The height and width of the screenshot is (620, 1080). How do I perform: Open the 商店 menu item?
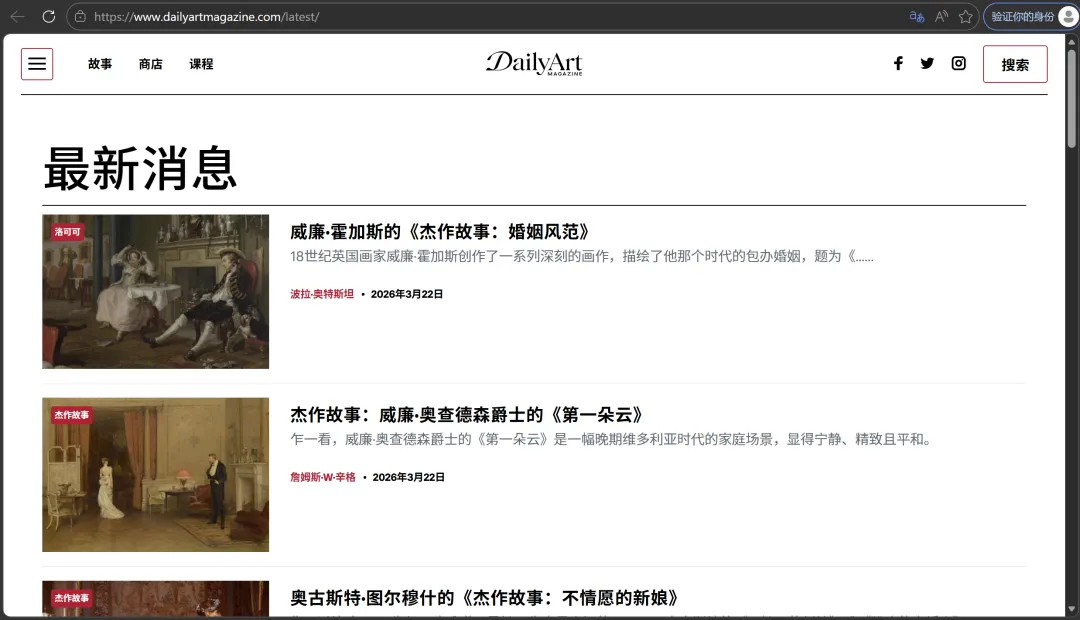[151, 64]
